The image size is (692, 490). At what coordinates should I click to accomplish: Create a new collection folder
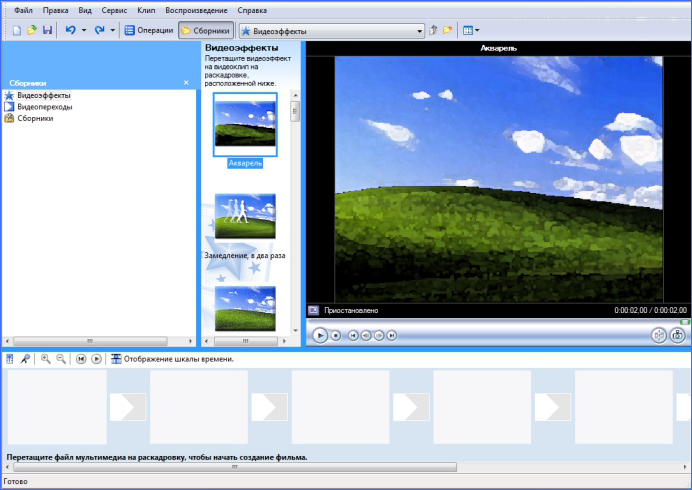448,31
